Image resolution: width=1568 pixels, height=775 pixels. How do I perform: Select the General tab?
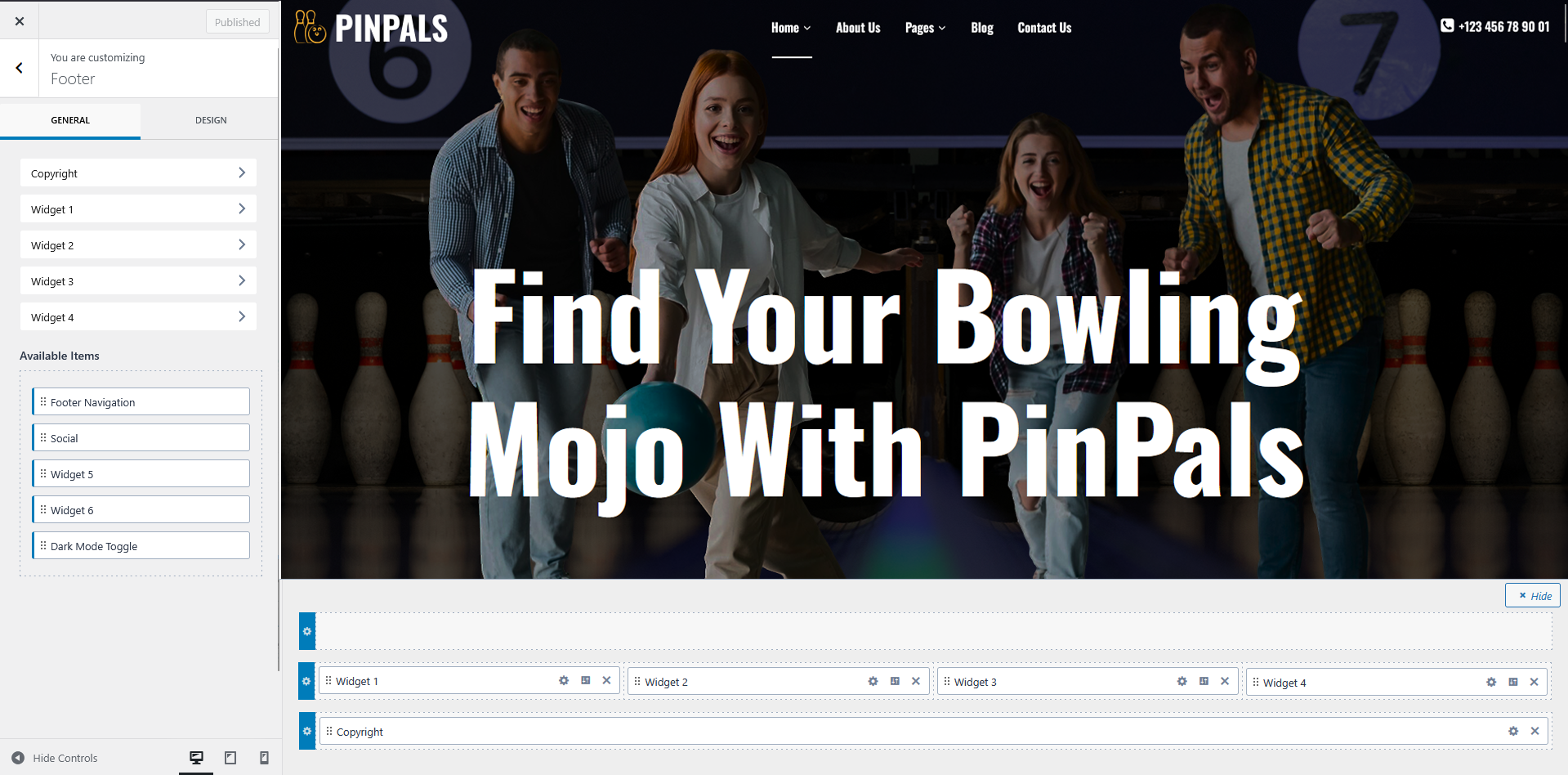click(x=70, y=120)
